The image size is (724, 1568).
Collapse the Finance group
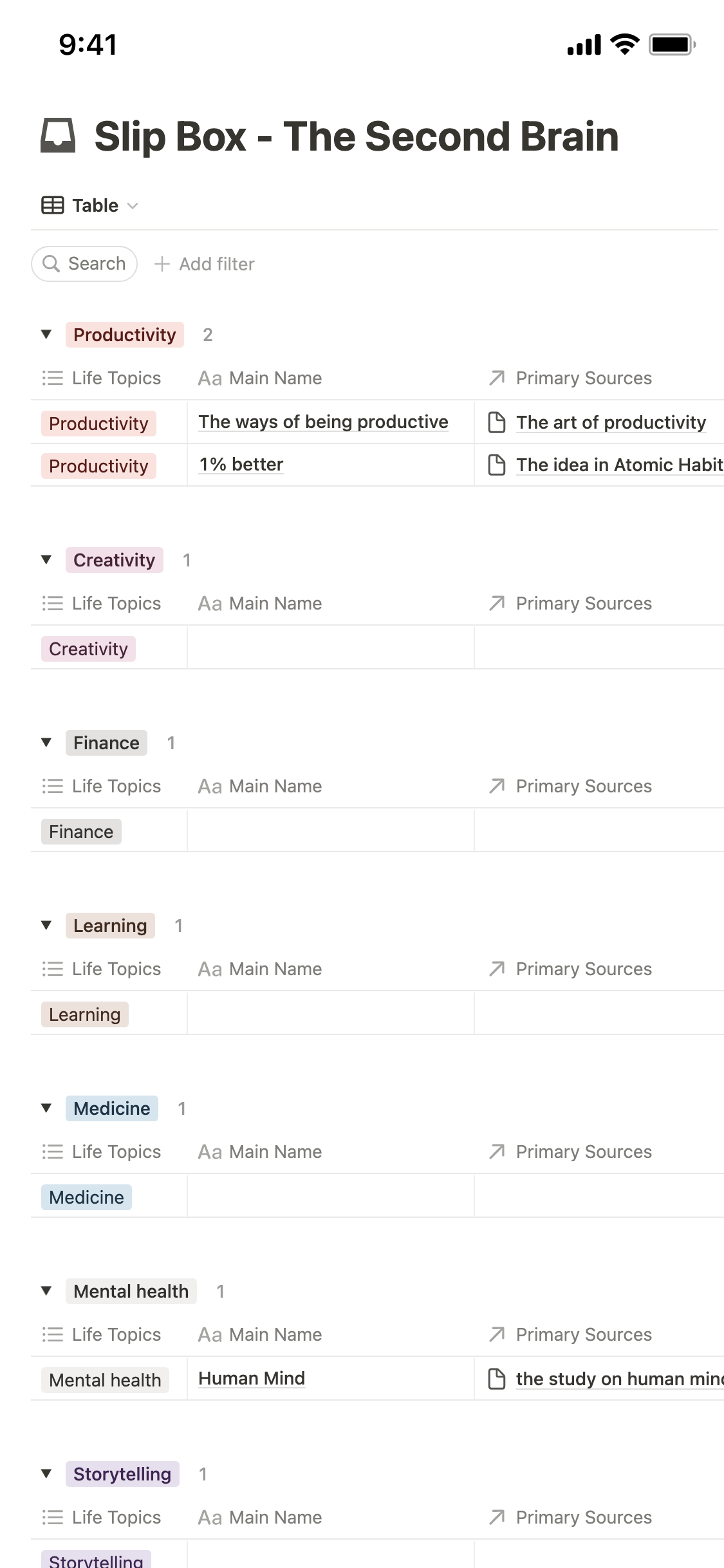(x=46, y=742)
